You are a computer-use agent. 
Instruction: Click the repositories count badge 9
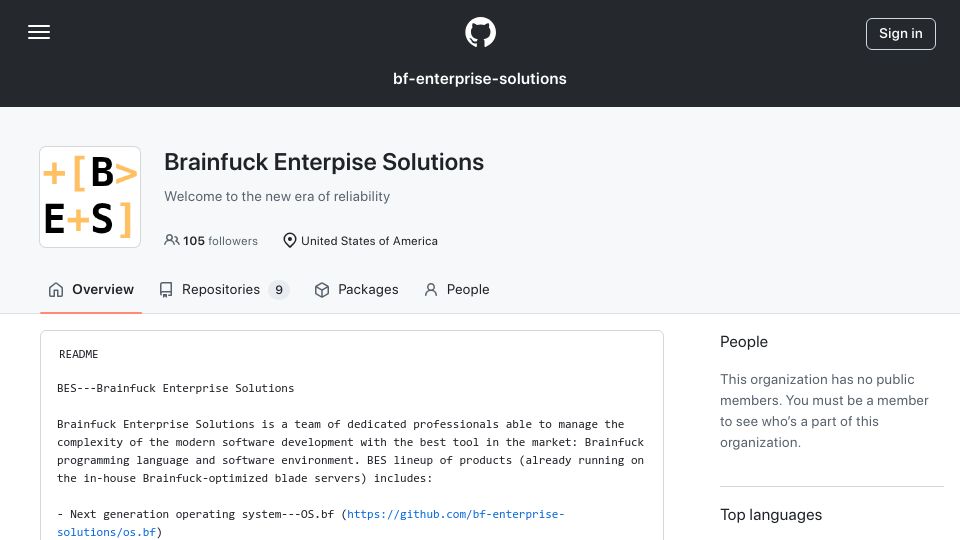[279, 290]
